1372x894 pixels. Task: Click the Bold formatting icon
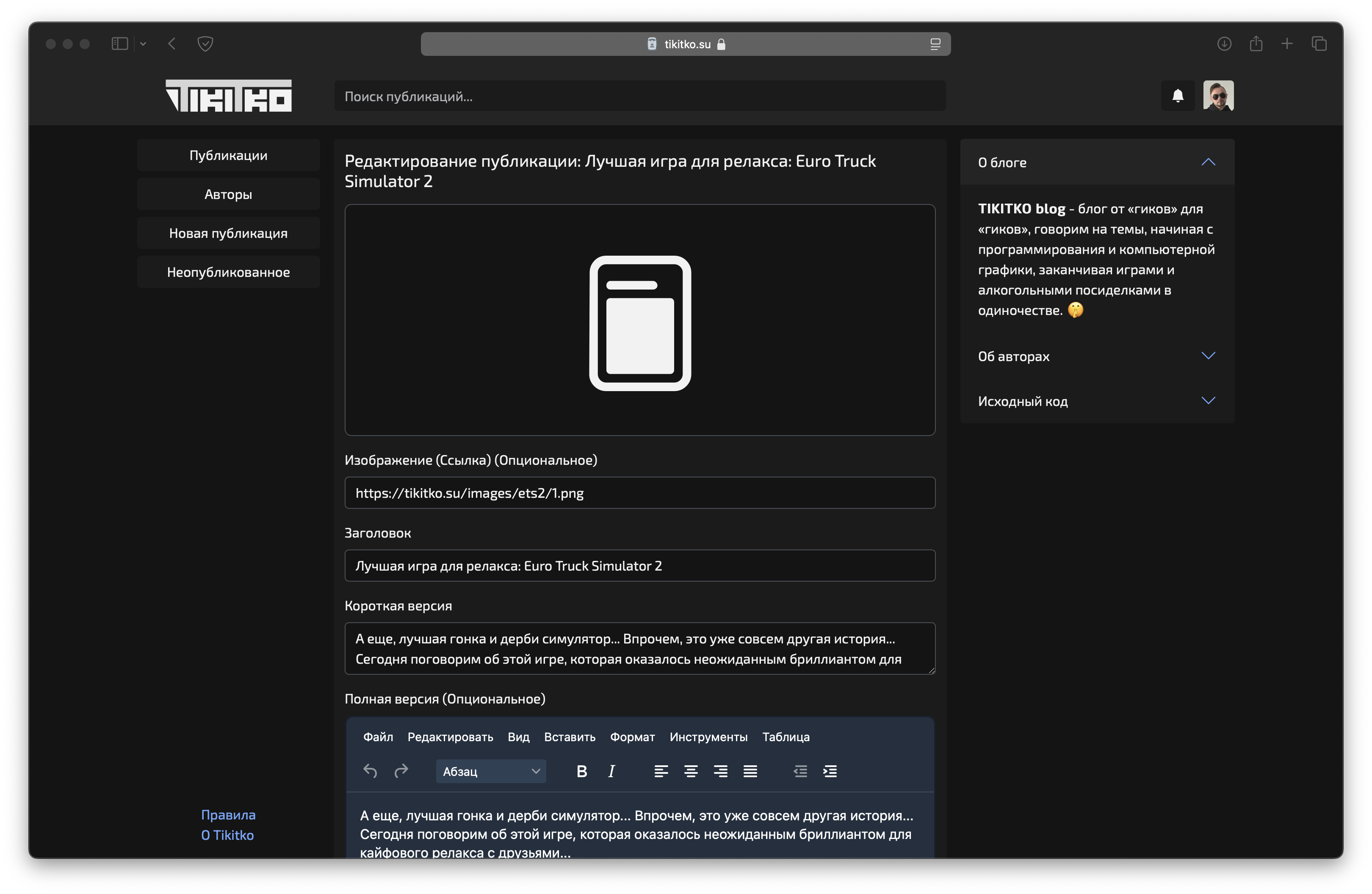point(582,771)
